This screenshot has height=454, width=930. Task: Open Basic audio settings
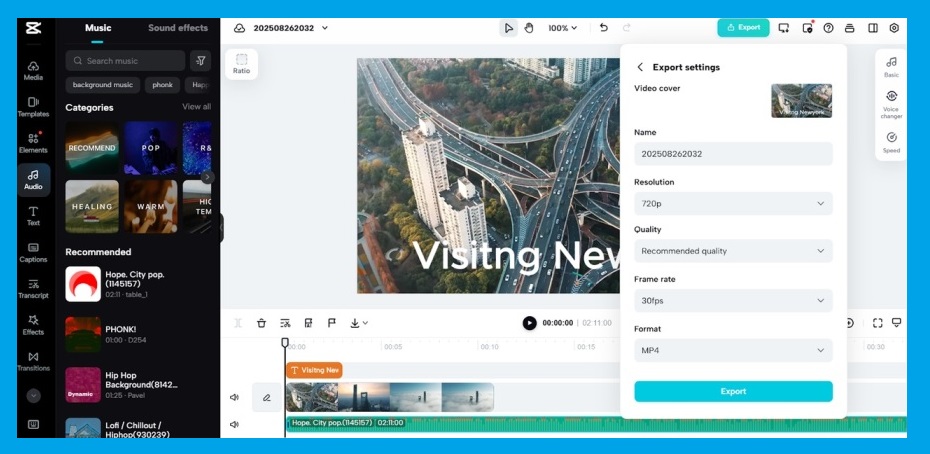click(x=891, y=67)
